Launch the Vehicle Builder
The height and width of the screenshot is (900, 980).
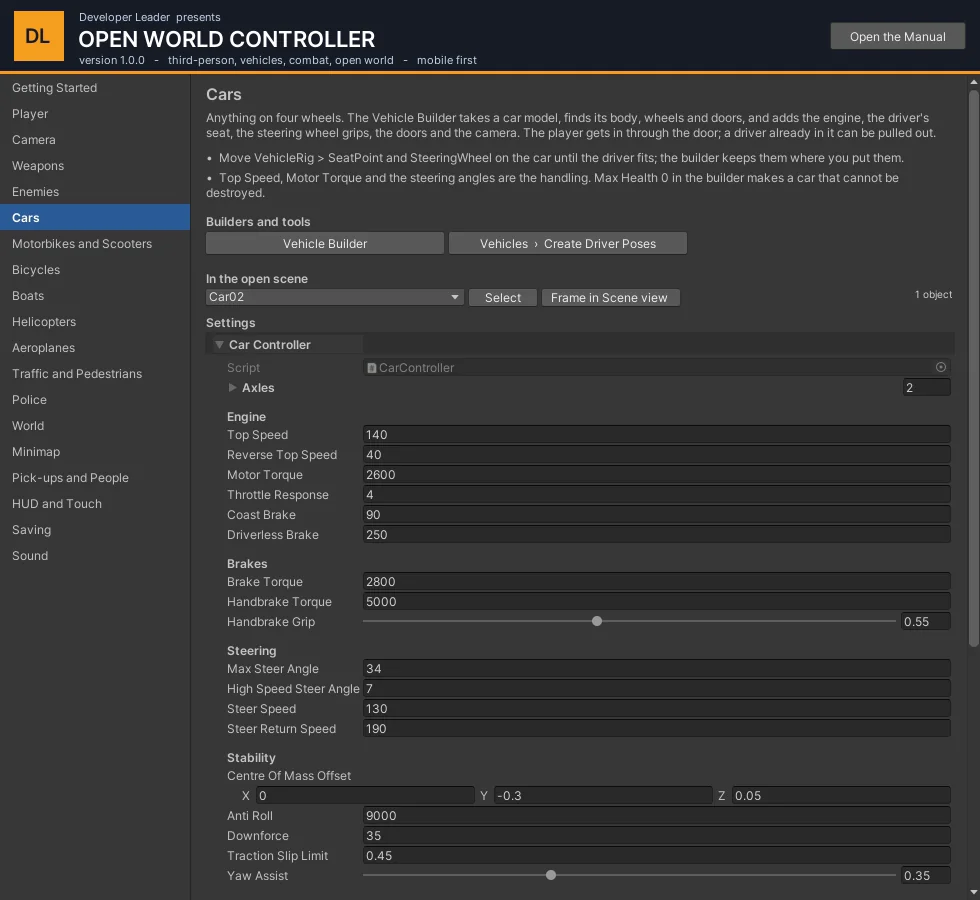tap(325, 244)
